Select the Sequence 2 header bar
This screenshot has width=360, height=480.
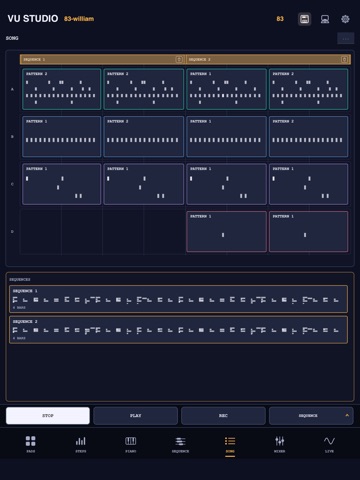point(268,59)
